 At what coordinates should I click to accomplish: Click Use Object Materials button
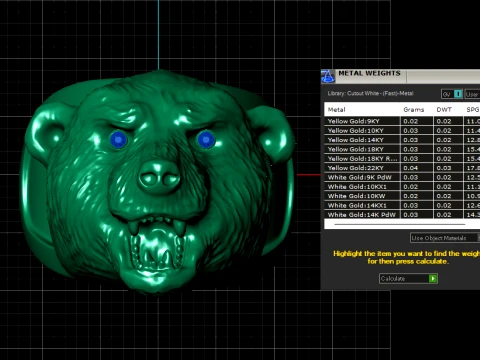coord(444,238)
